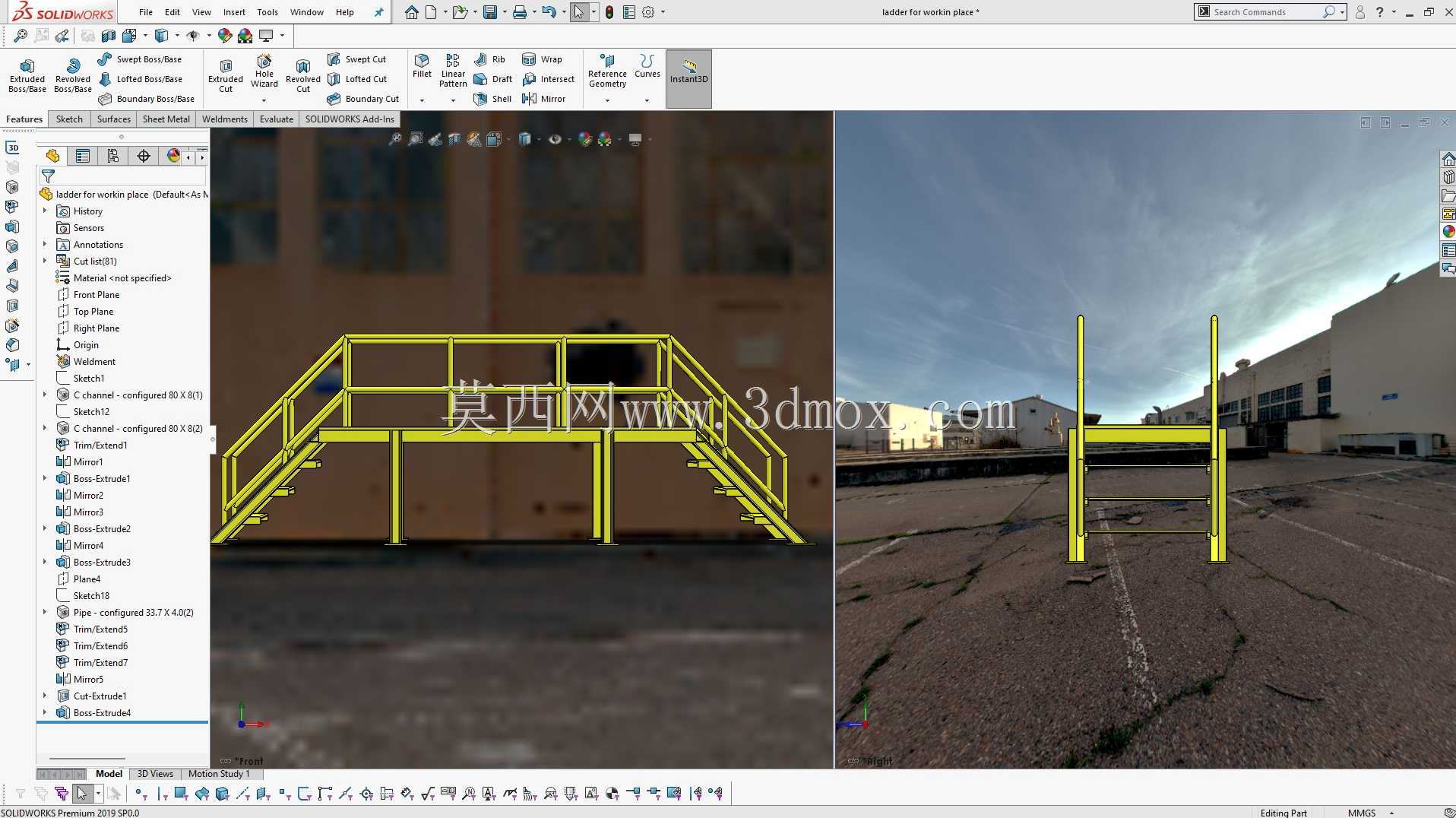Open the DimXpertManager tab icon

[x=144, y=156]
